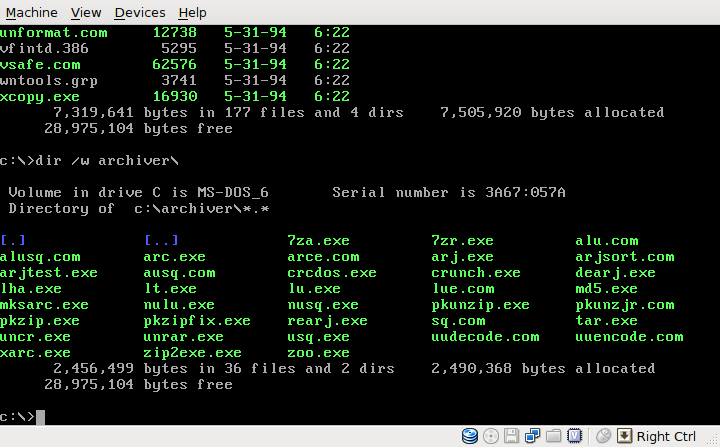The width and height of the screenshot is (720, 447).
Task: Click the lue.com file name
Action: click(463, 289)
